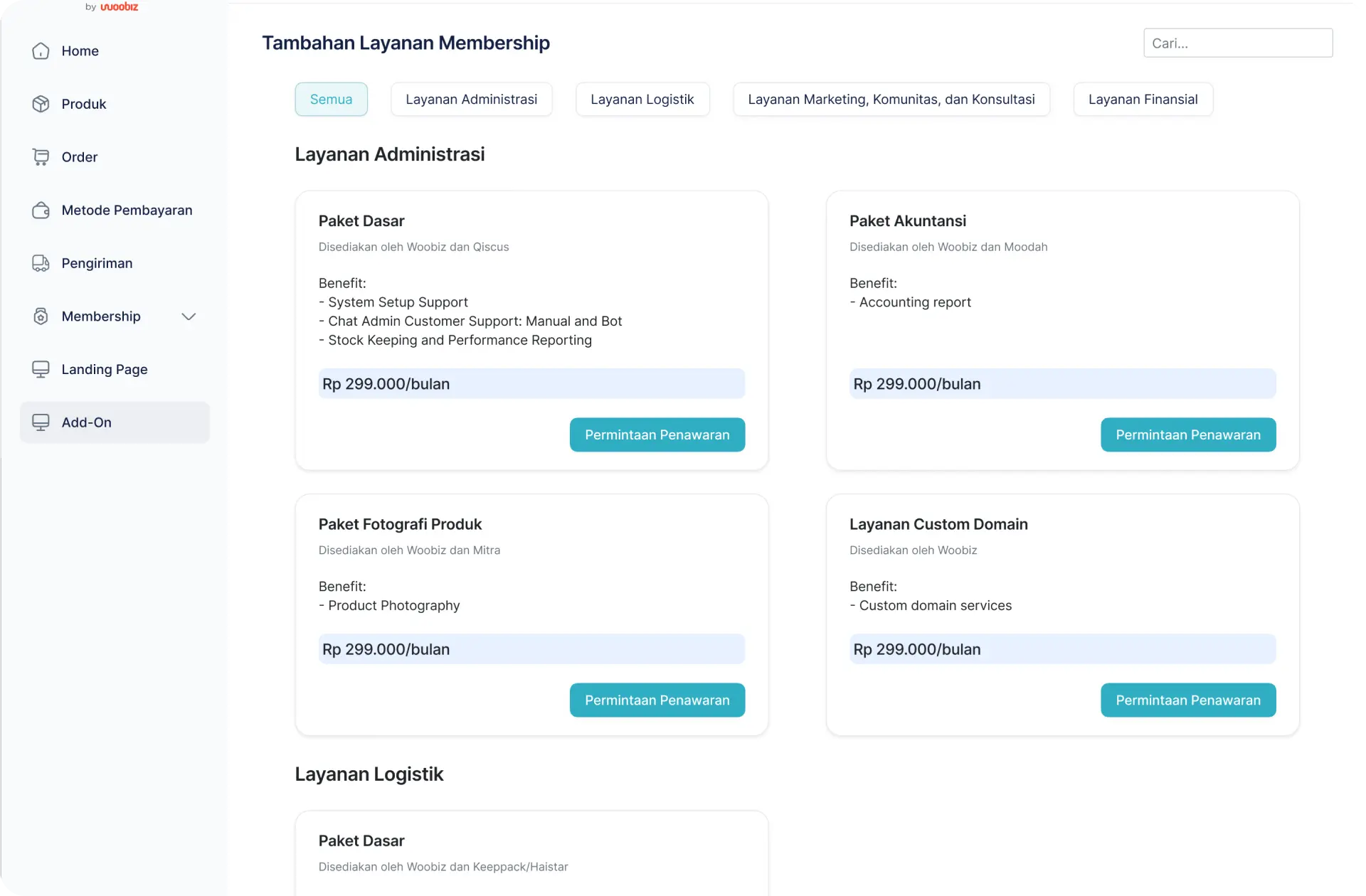Click Permintaan Penawaran for Paket Dasar
This screenshot has height=896, width=1366.
[657, 434]
